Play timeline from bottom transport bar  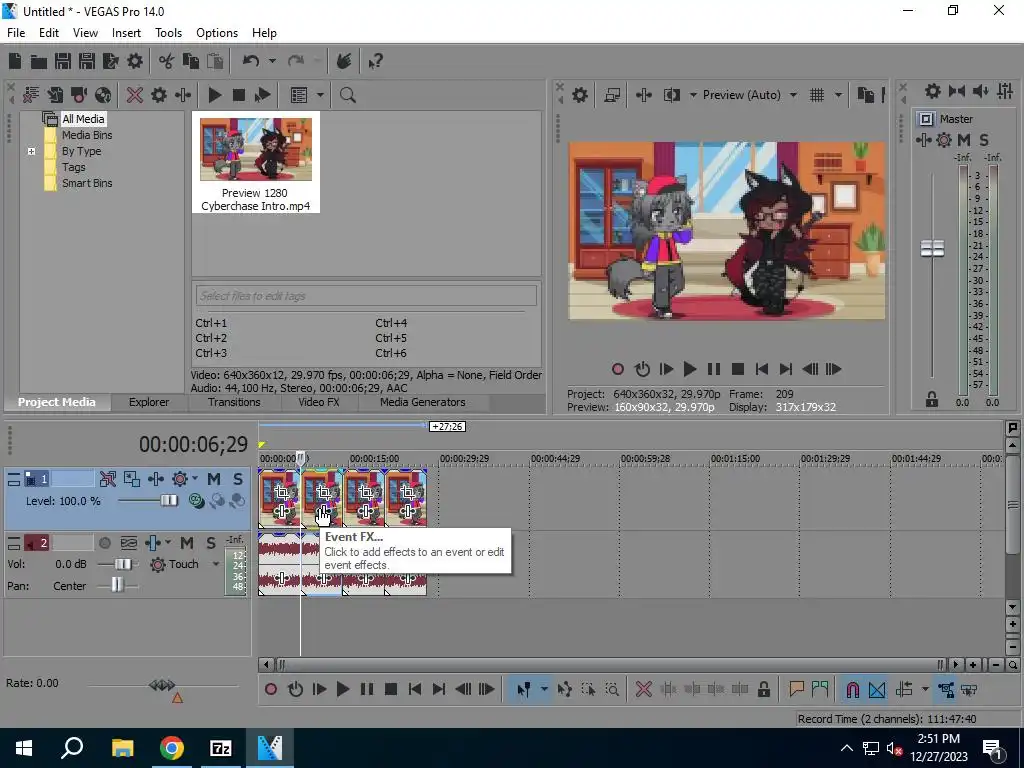pyautogui.click(x=342, y=689)
